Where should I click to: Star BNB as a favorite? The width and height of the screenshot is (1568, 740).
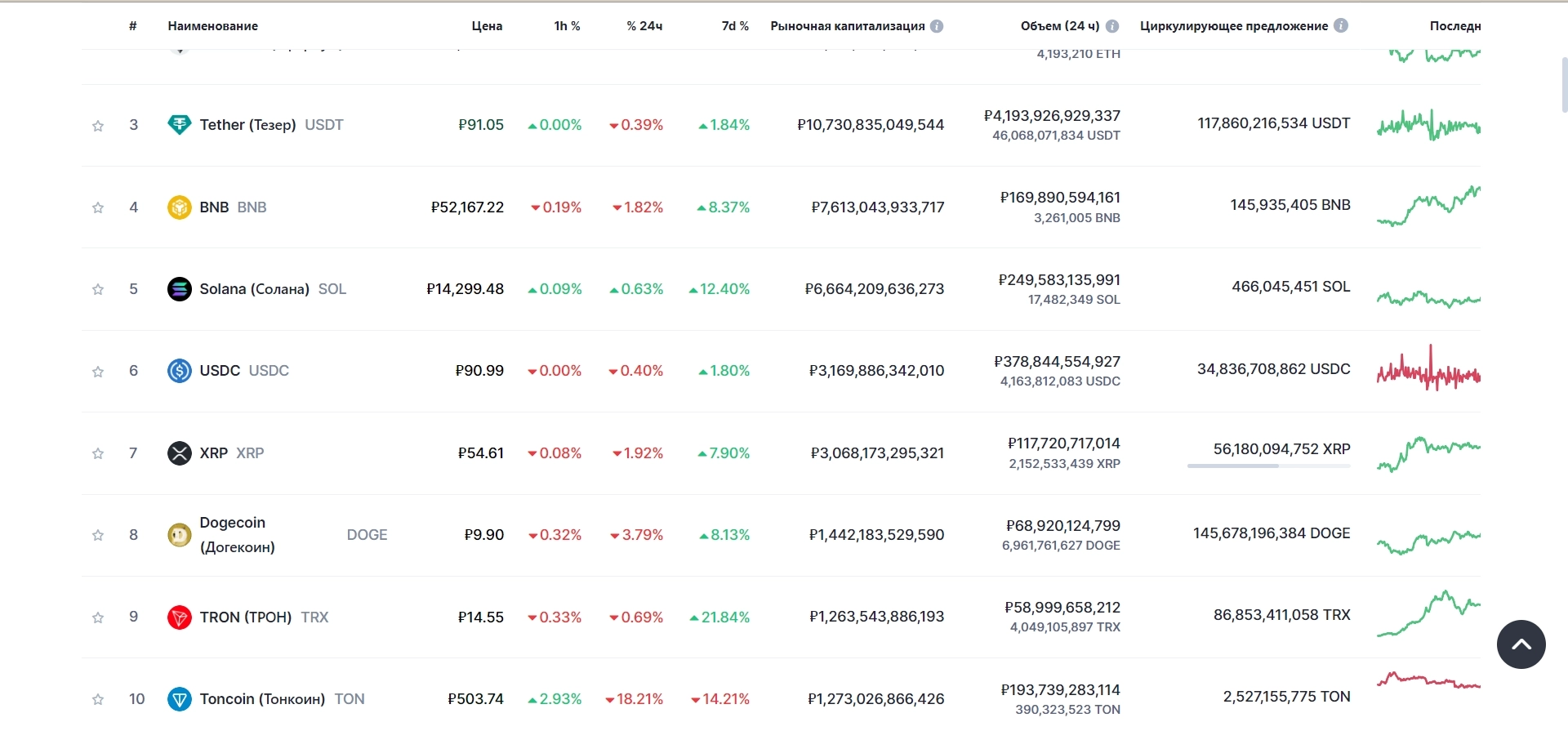[98, 207]
